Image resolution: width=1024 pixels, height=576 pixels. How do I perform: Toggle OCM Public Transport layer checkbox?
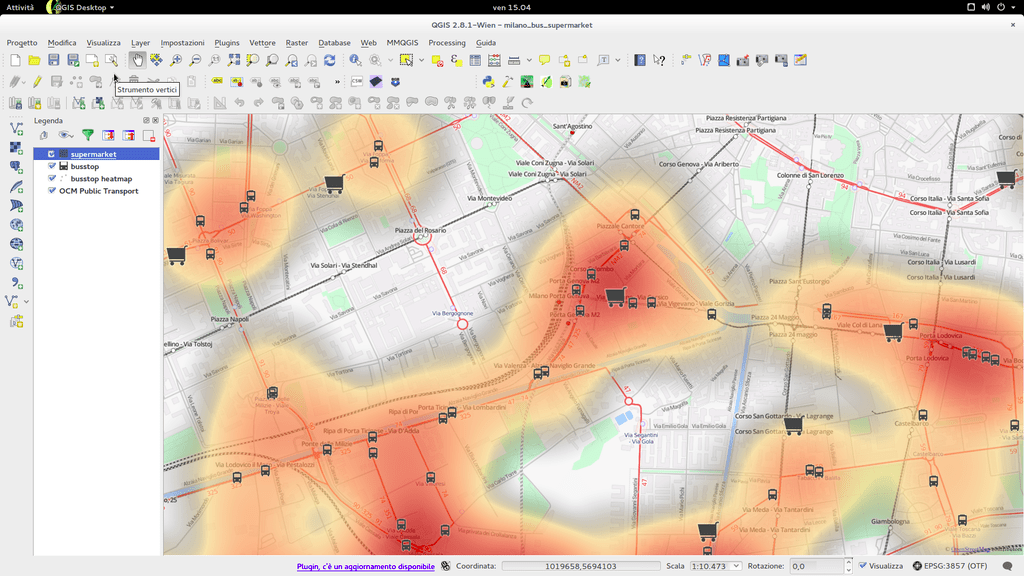(52, 191)
